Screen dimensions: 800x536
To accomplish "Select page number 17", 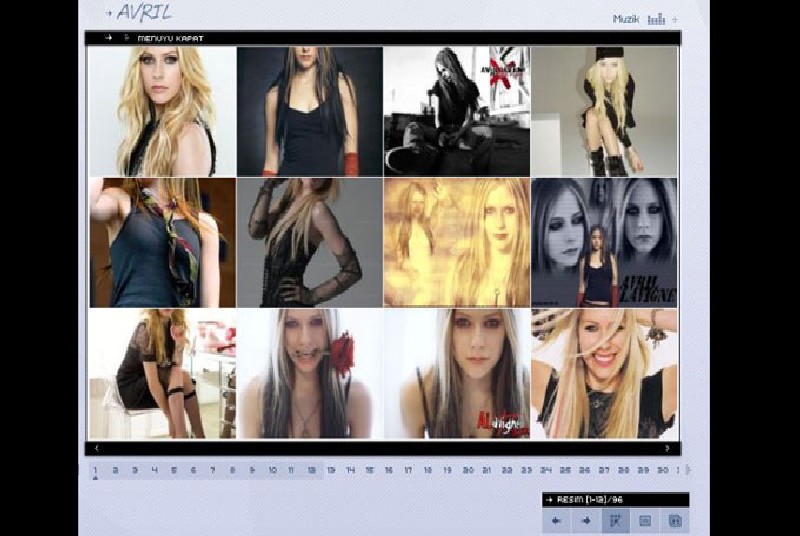I will [x=408, y=470].
